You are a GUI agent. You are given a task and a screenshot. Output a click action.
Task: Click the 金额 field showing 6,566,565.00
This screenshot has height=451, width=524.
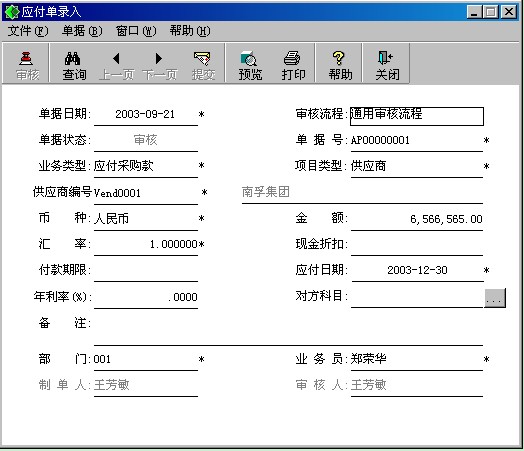coord(417,219)
